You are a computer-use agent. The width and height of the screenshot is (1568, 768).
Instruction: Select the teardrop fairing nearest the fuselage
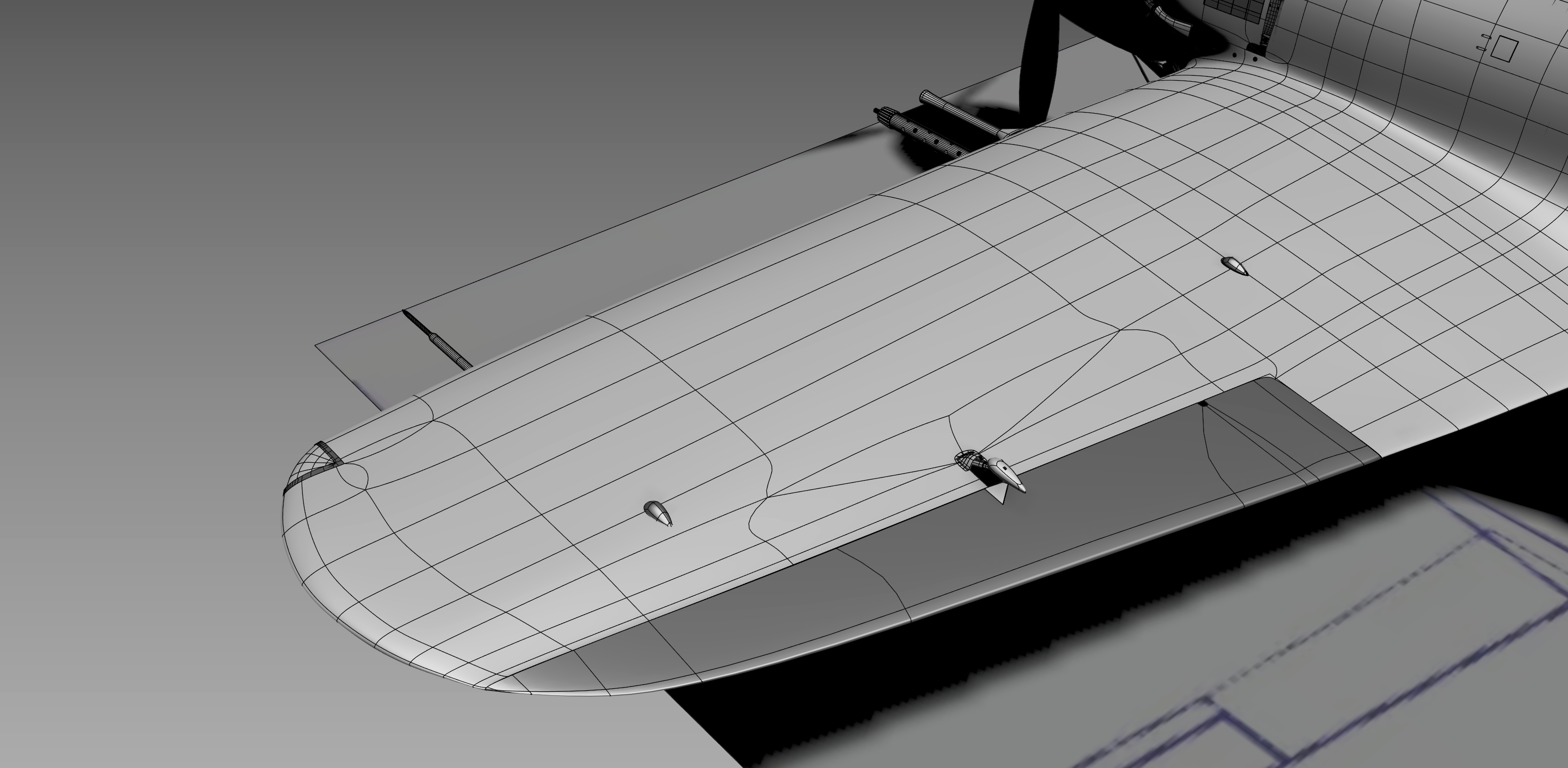(1234, 265)
